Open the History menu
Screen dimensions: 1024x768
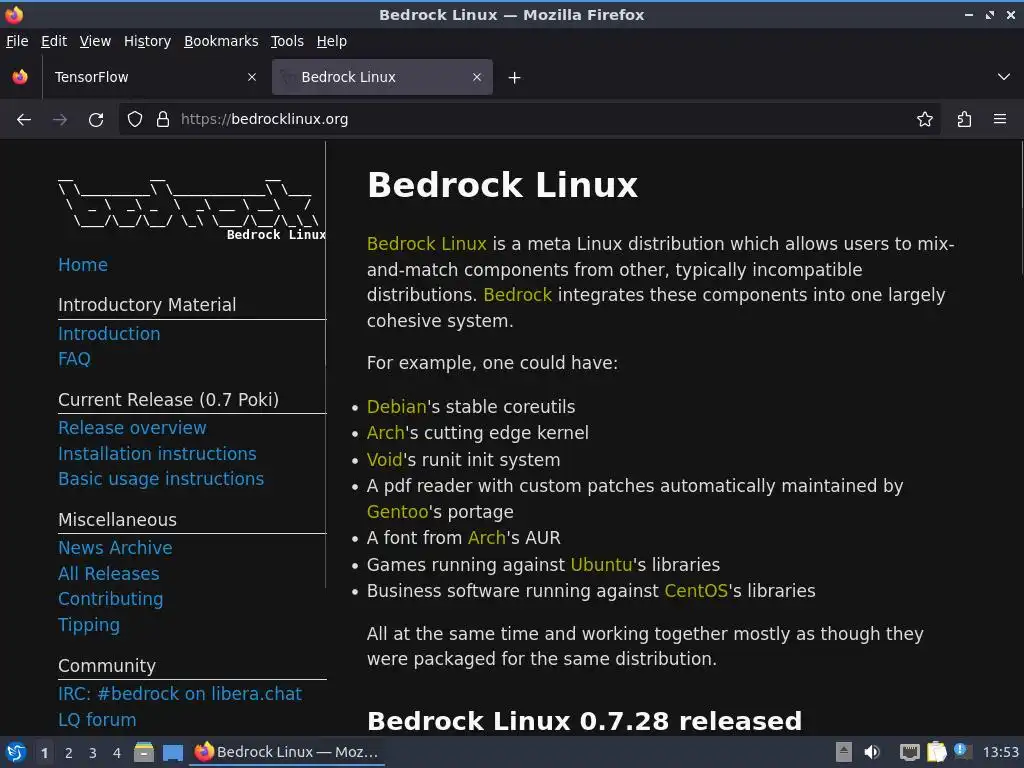148,41
